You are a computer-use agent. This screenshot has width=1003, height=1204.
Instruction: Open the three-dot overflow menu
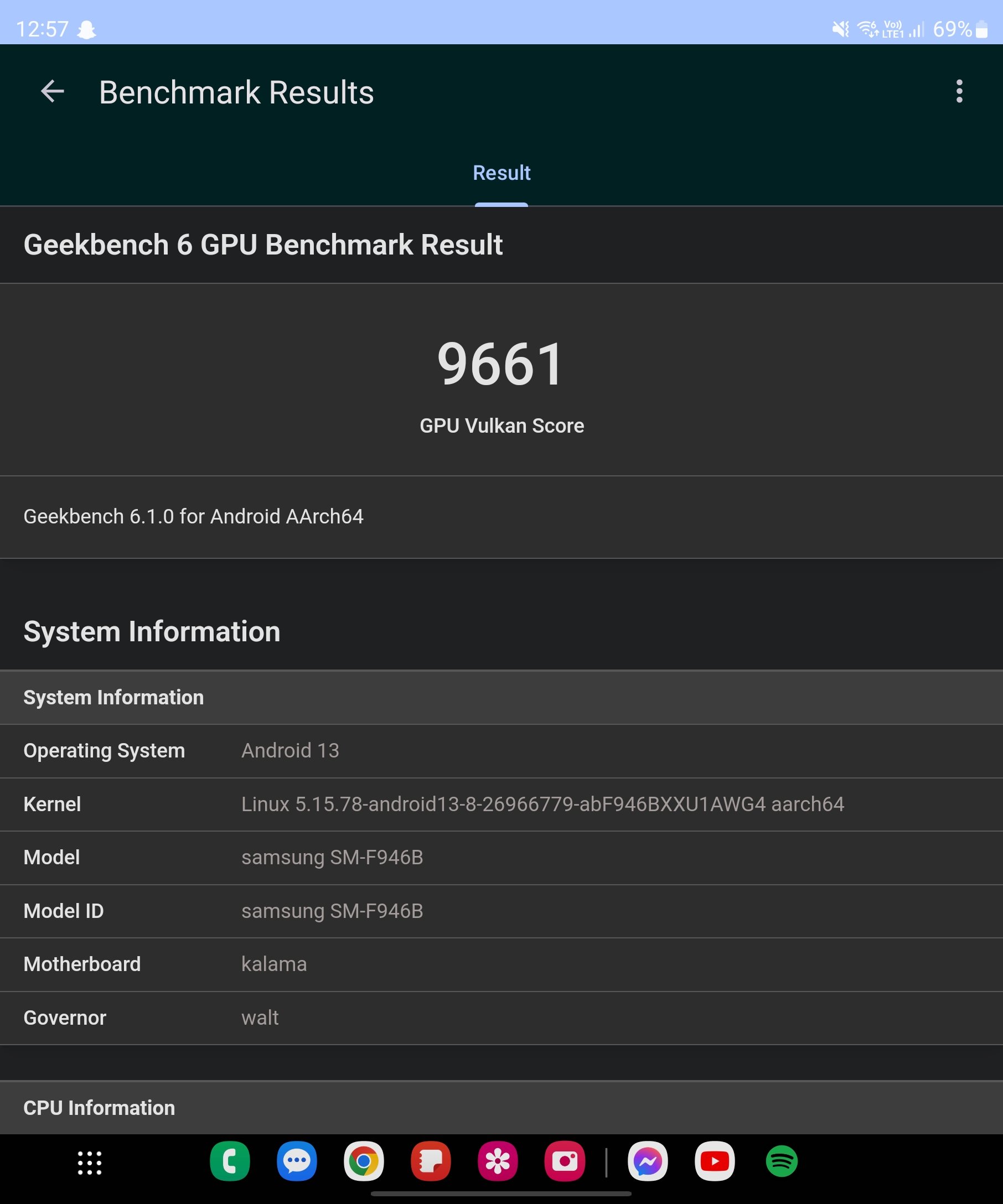(959, 92)
